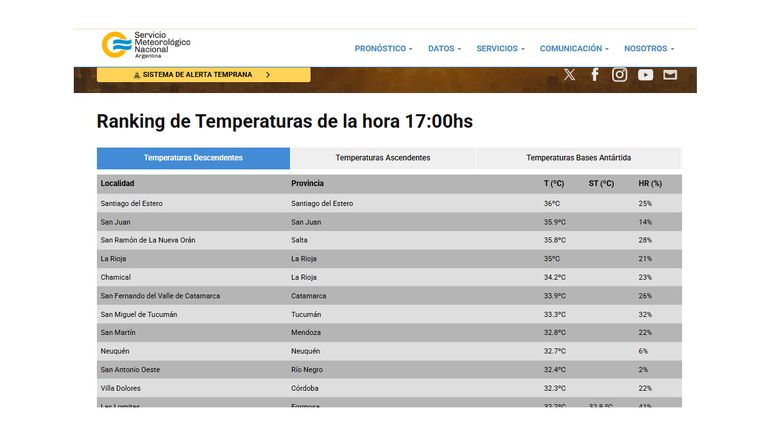Image resolution: width=770 pixels, height=435 pixels.
Task: Open the X (Twitter) social icon
Action: pyautogui.click(x=569, y=75)
